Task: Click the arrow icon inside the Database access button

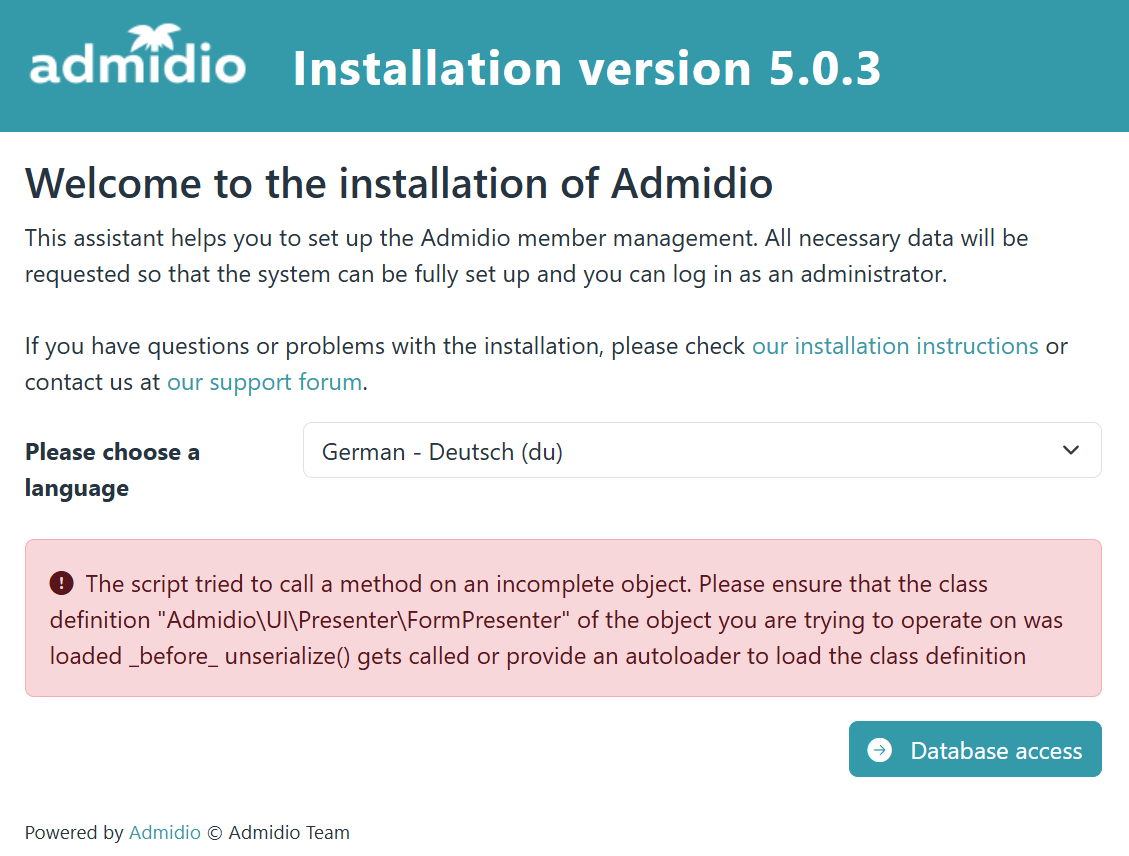Action: pos(879,750)
